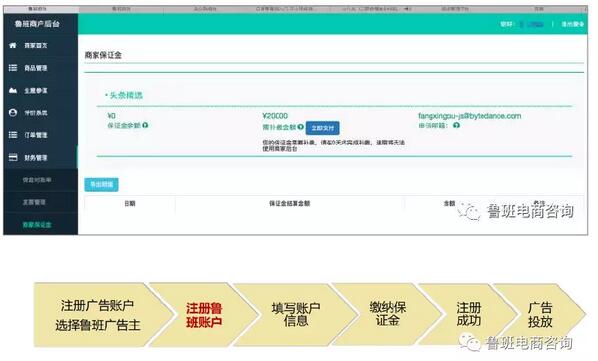Viewport: 598px width, 361px height.
Task: Click the 鲁班商户后台 title in the sidebar
Action: click(37, 24)
